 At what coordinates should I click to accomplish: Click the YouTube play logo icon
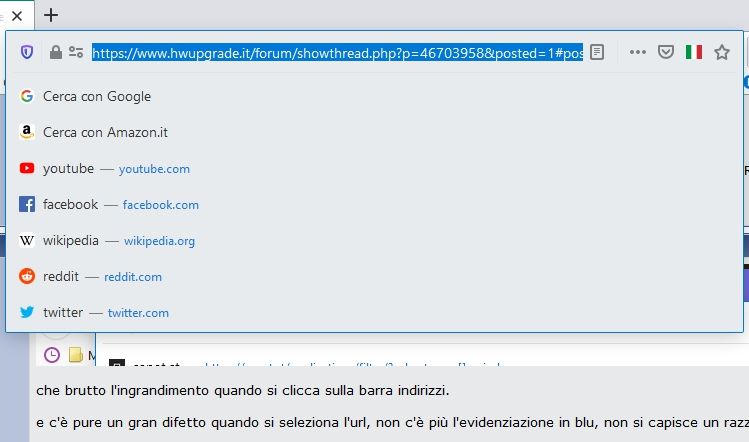(x=27, y=168)
